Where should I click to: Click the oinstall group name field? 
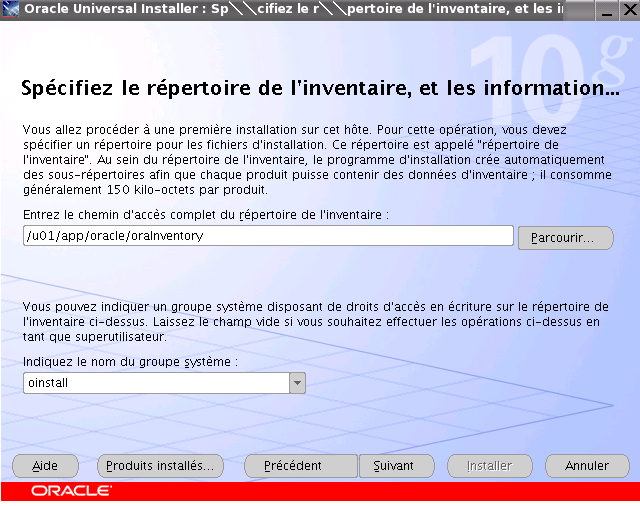[156, 383]
